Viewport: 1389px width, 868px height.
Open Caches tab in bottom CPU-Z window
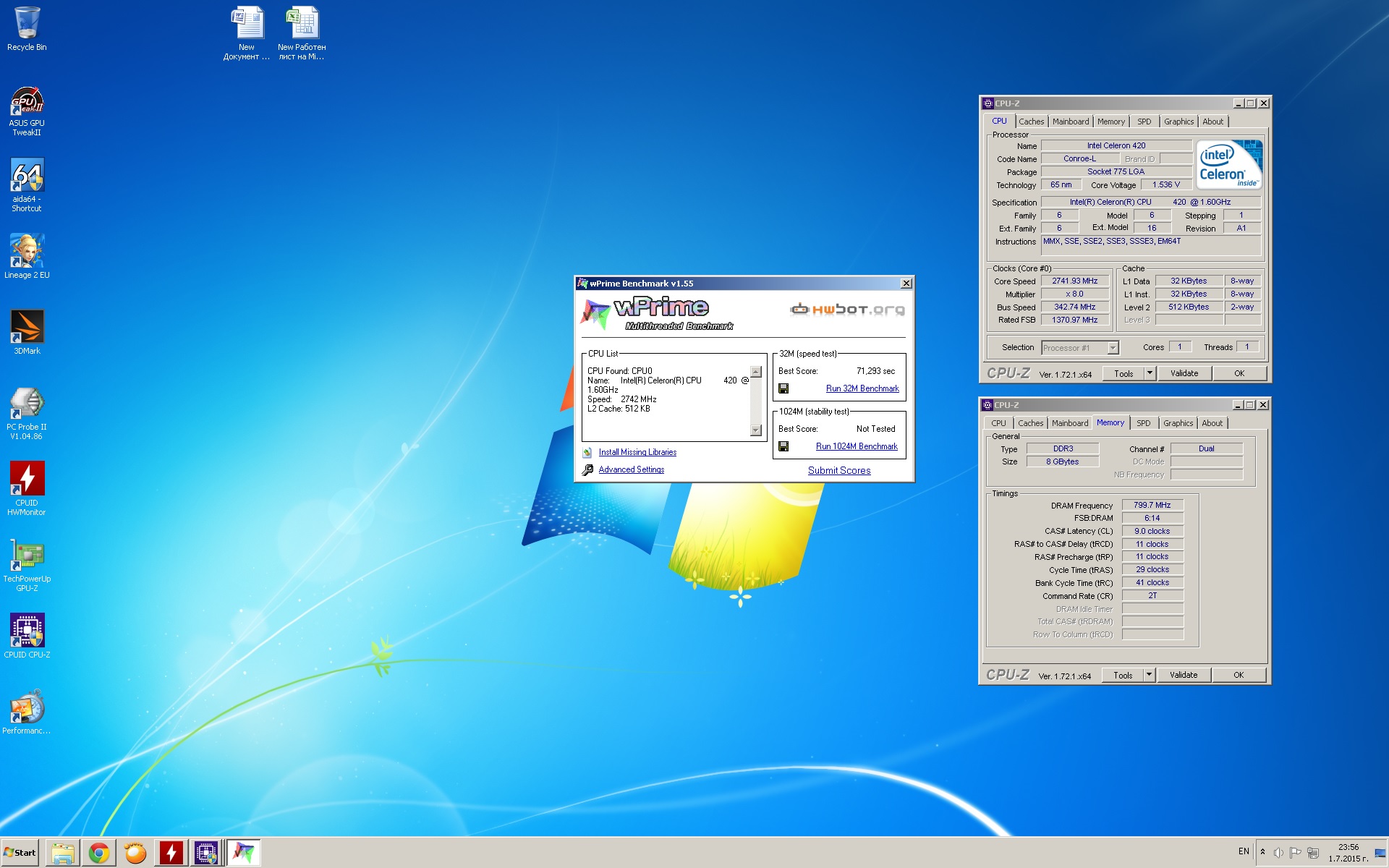point(1031,423)
